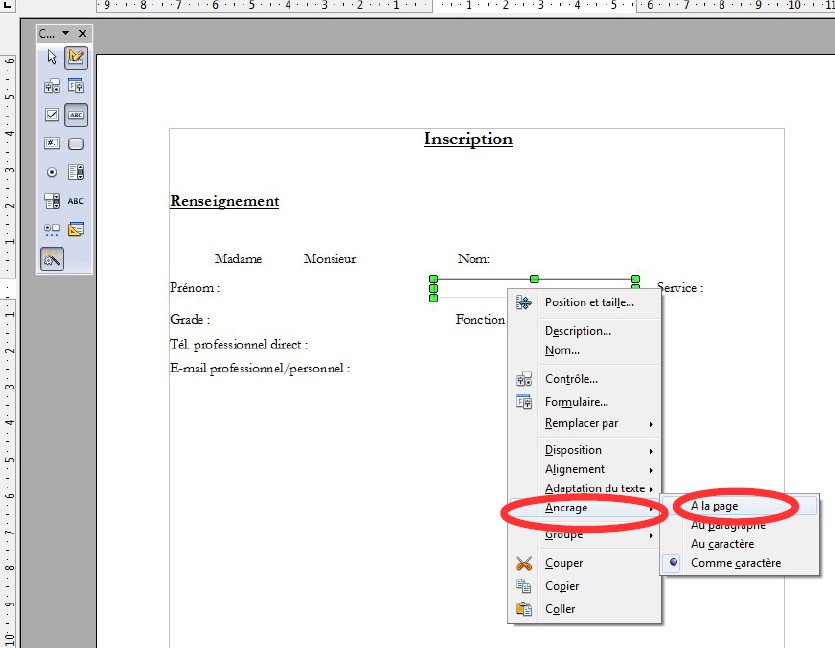Expand the 'Remplacer par' submenu
This screenshot has height=648, width=835.
click(581, 423)
